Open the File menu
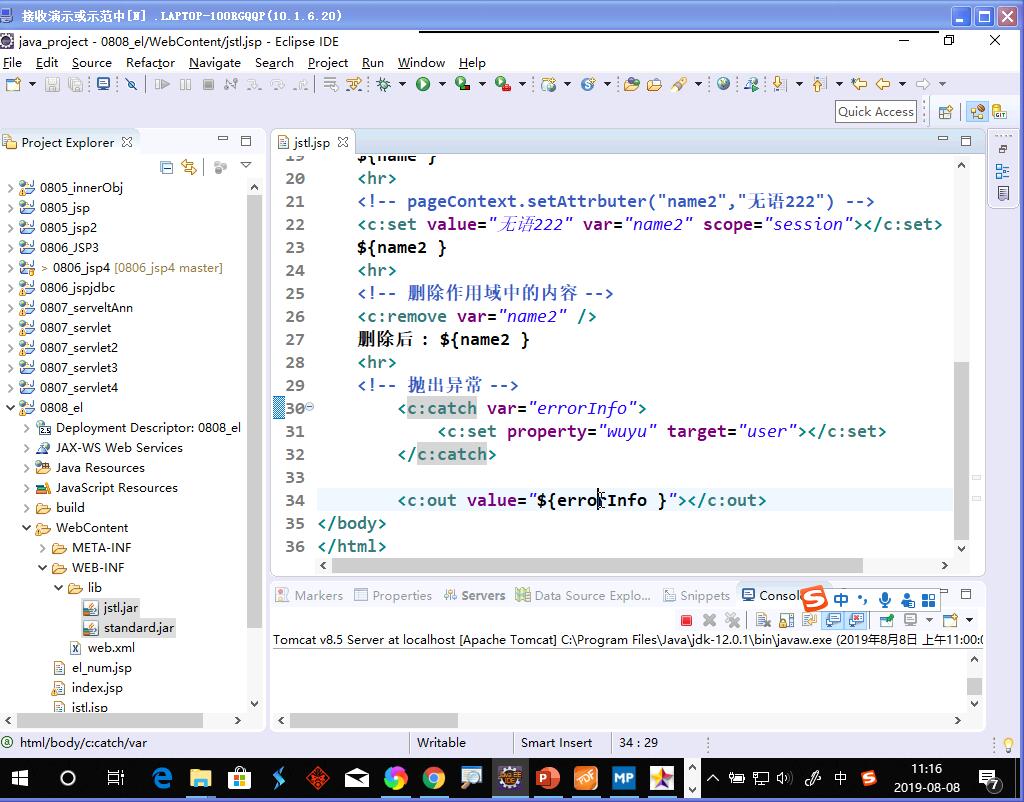Viewport: 1024px width, 802px height. (x=12, y=63)
